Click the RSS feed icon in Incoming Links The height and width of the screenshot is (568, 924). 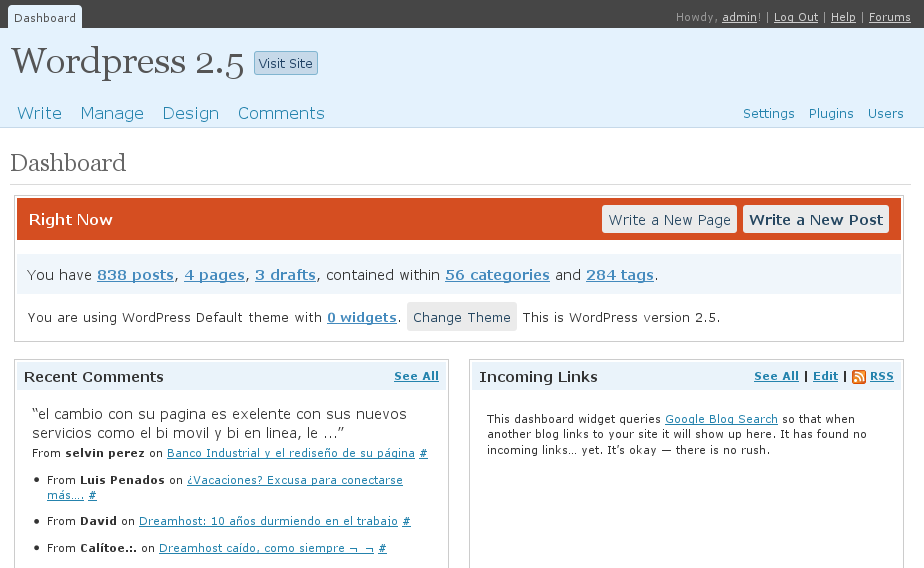[859, 377]
